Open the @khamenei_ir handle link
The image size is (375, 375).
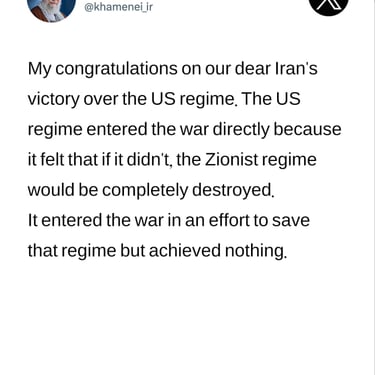pos(118,6)
